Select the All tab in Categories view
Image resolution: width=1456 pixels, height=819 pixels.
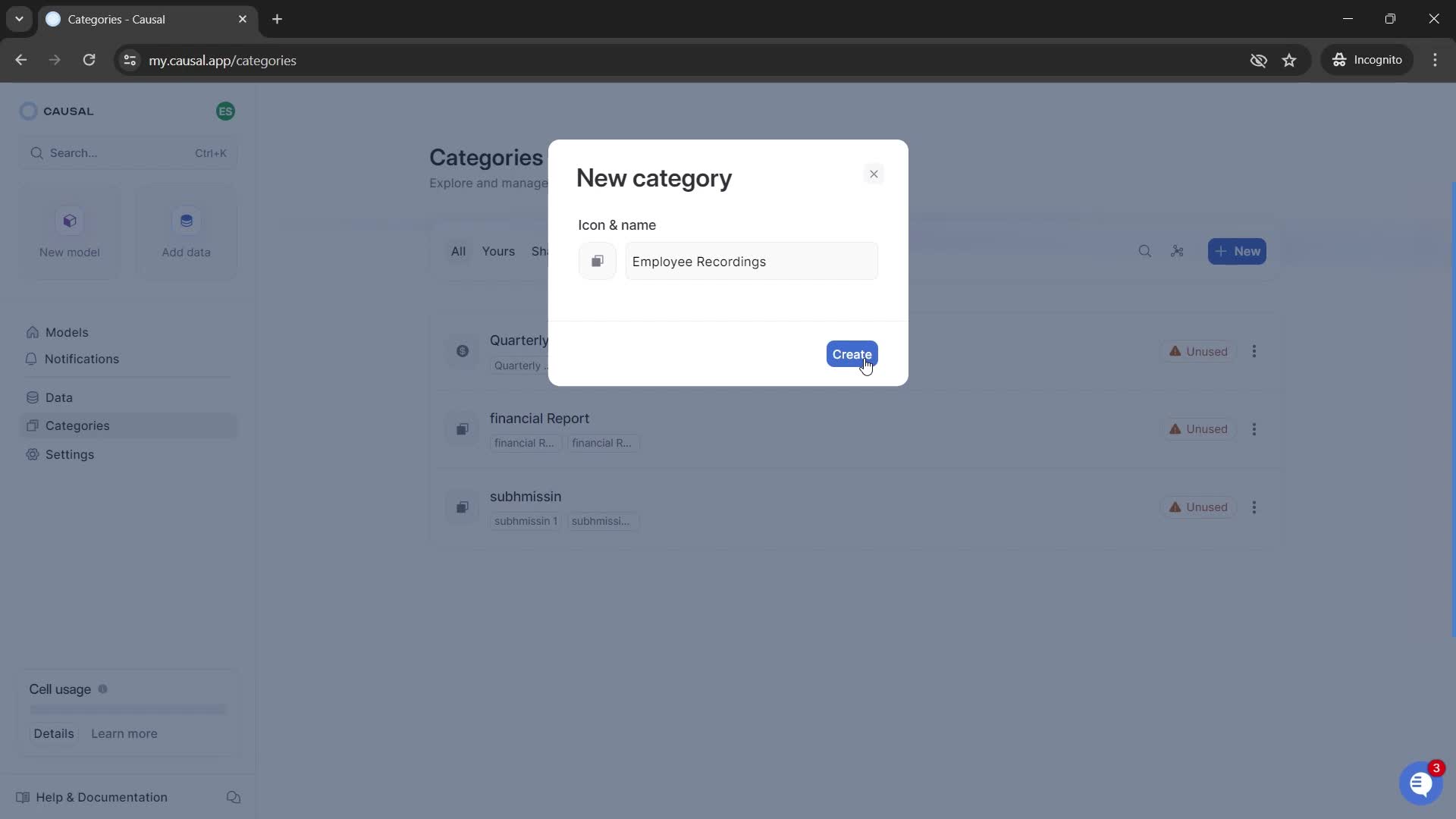(x=458, y=251)
